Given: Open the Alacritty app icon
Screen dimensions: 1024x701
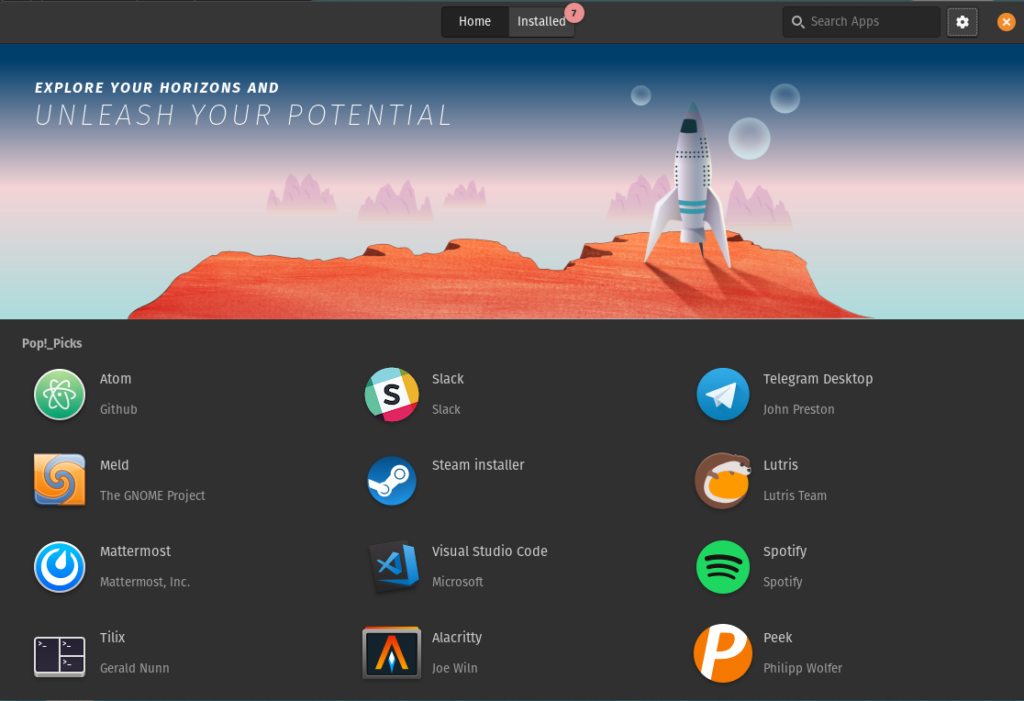Looking at the screenshot, I should click(391, 653).
